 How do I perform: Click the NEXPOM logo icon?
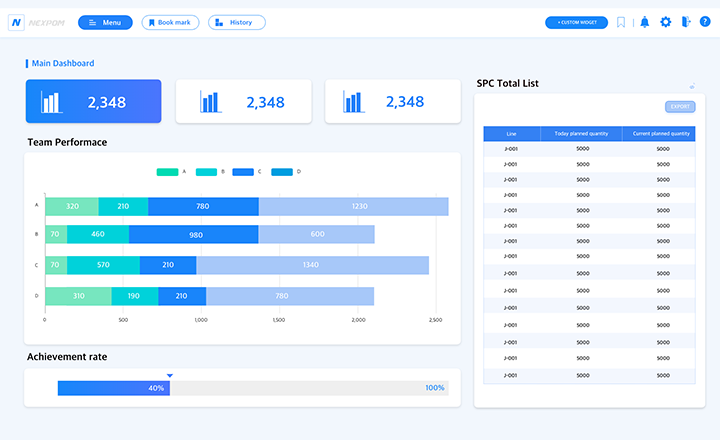[x=17, y=22]
